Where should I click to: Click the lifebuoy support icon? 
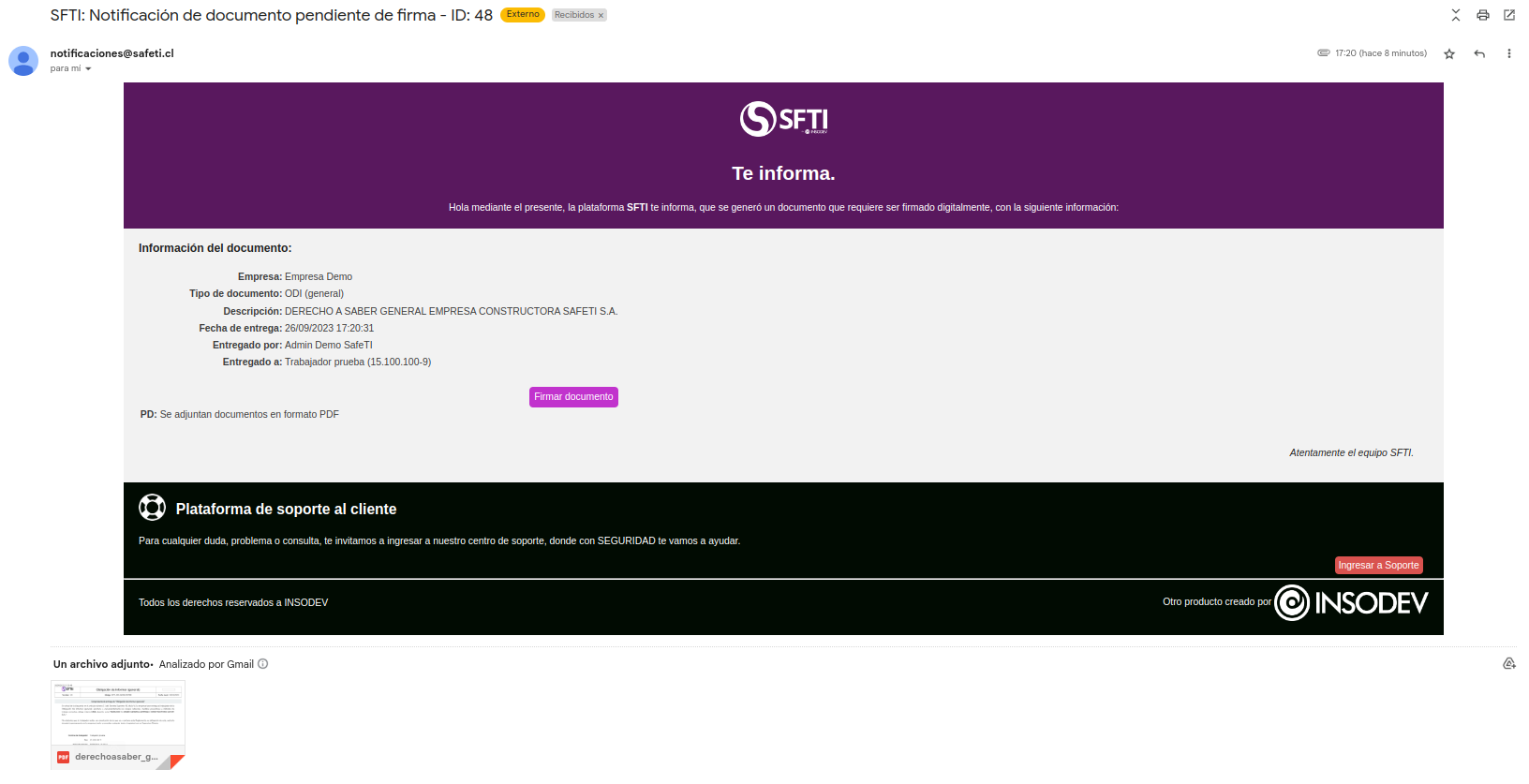(x=152, y=508)
